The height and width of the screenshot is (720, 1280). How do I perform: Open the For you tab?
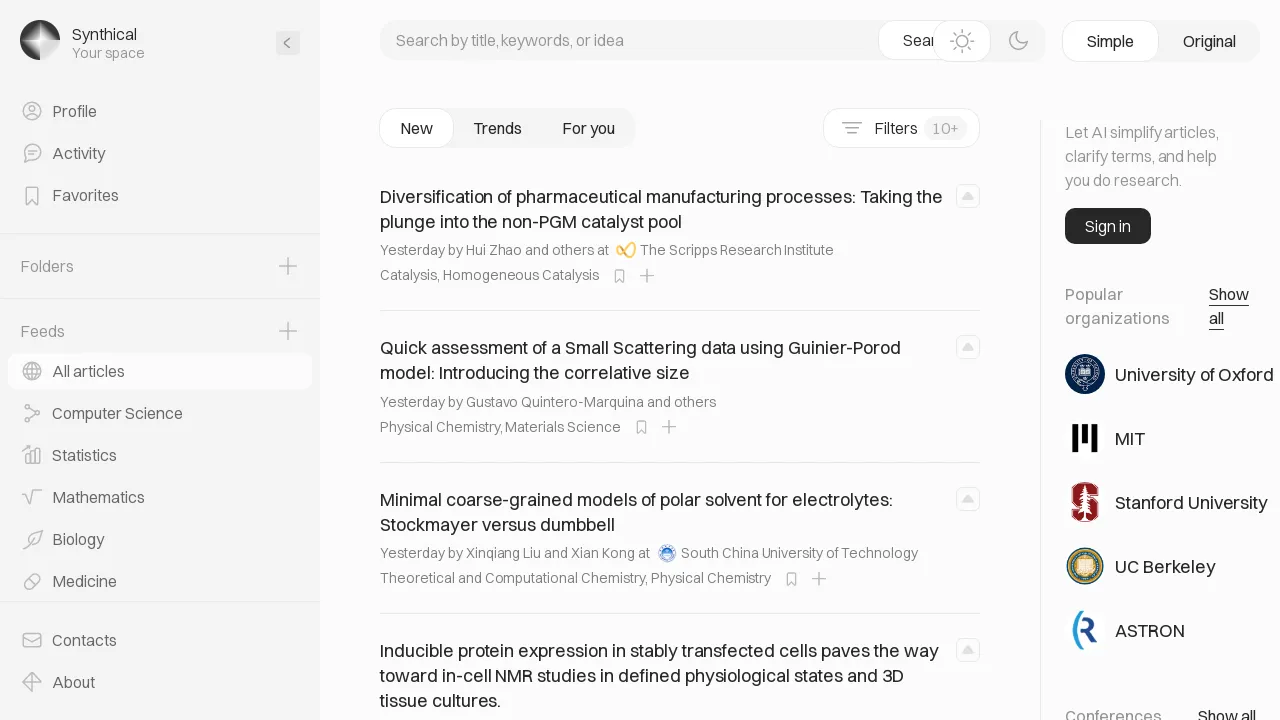(588, 128)
